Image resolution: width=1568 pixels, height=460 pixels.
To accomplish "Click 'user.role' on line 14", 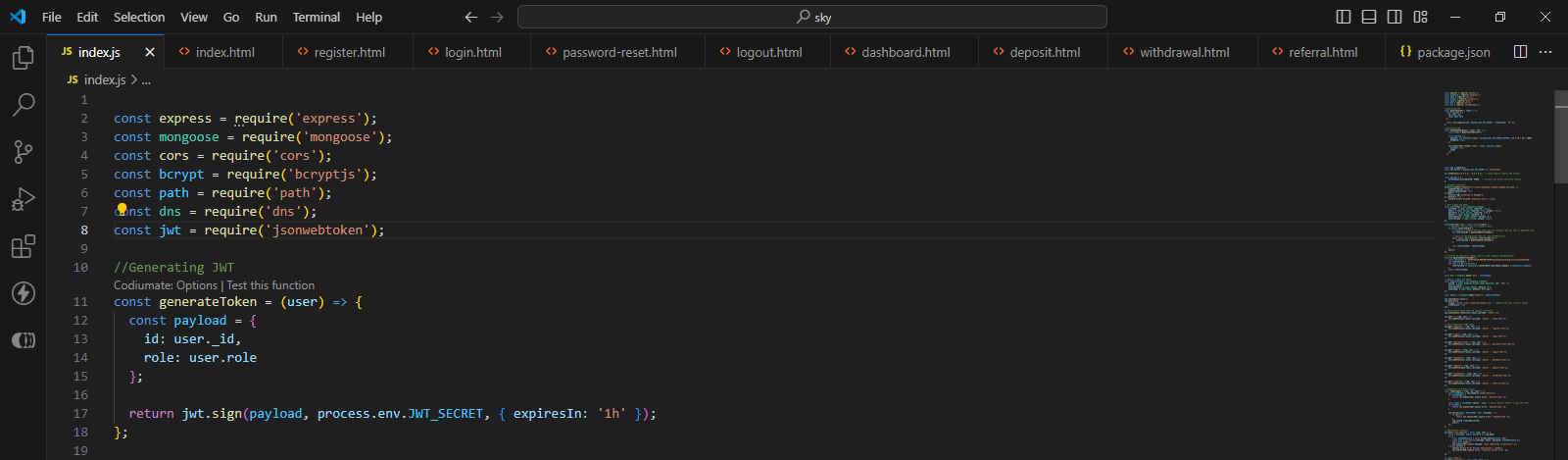I will point(222,357).
